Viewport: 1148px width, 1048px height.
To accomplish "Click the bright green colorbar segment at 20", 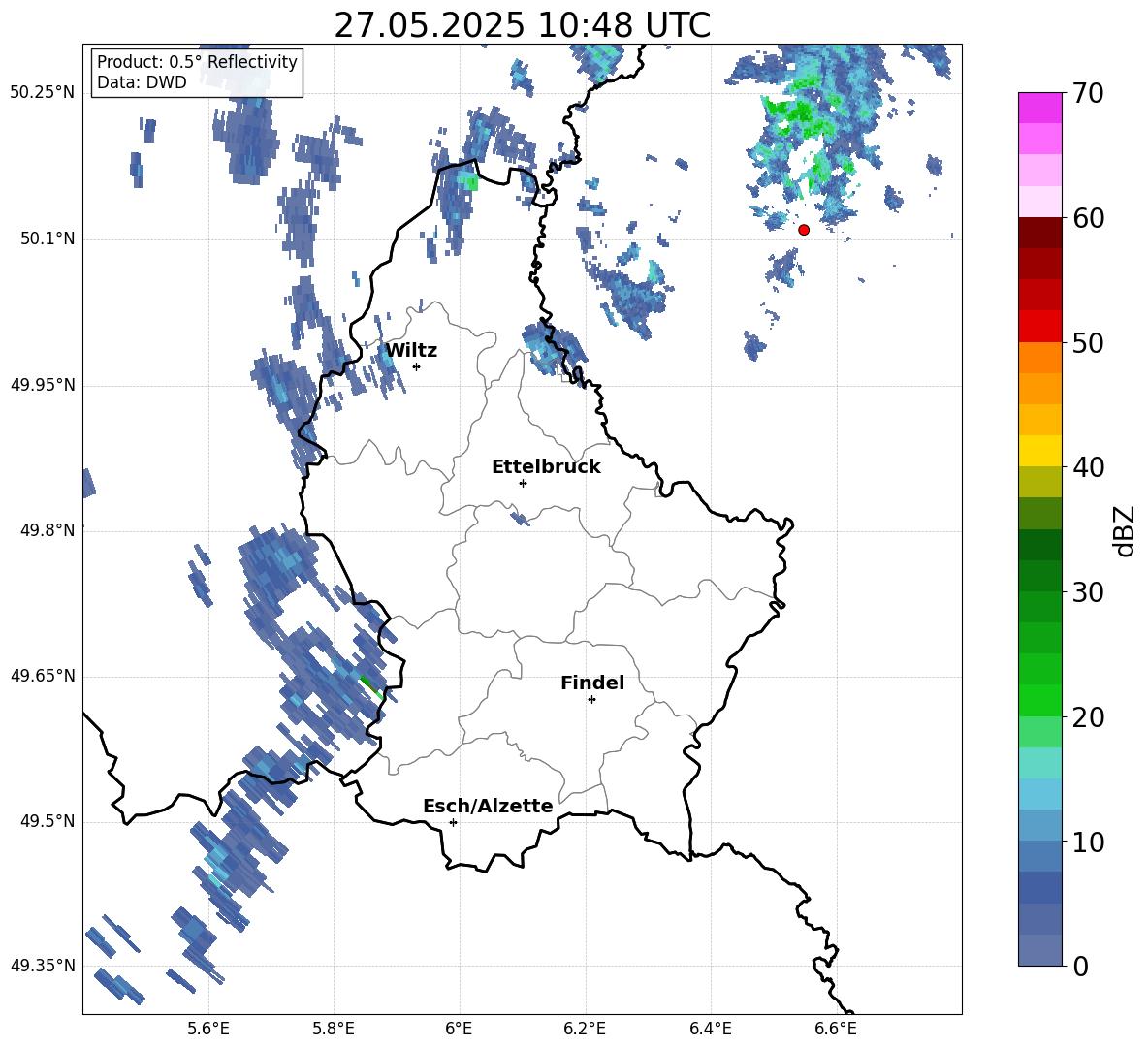I will click(1039, 700).
